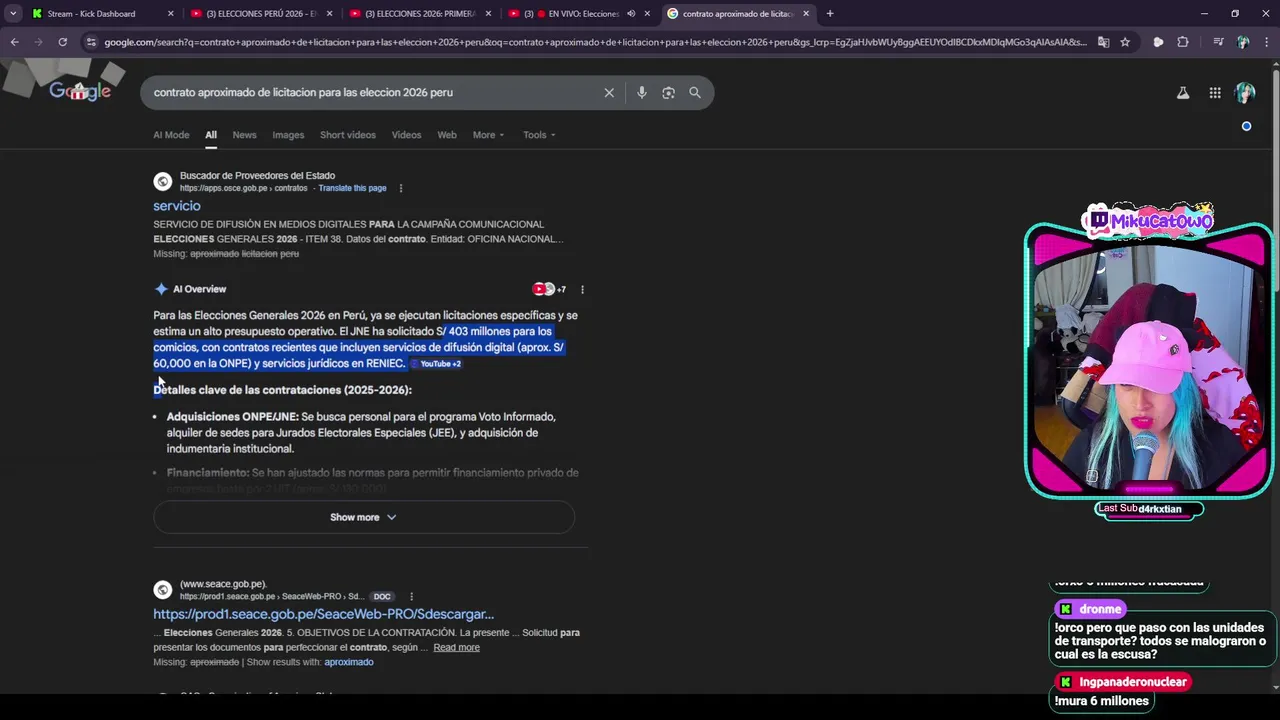Viewport: 1280px width, 720px height.
Task: Open the Extensions puzzle menu
Action: point(1183,42)
